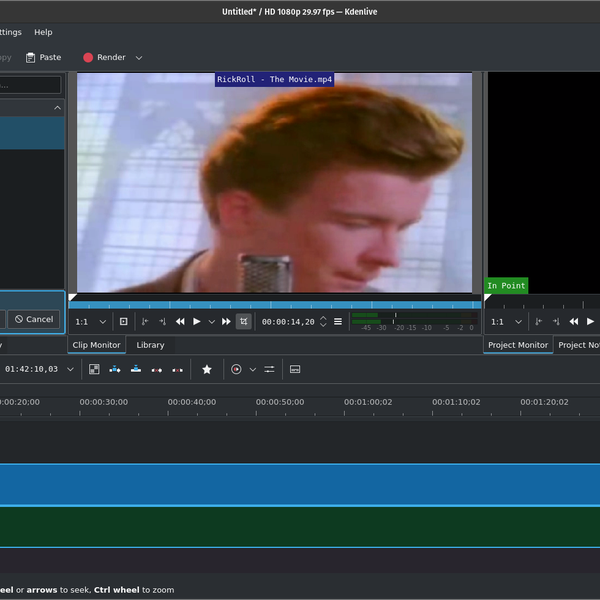Image resolution: width=600 pixels, height=600 pixels.
Task: Click the star favorite effects icon
Action: pyautogui.click(x=207, y=369)
